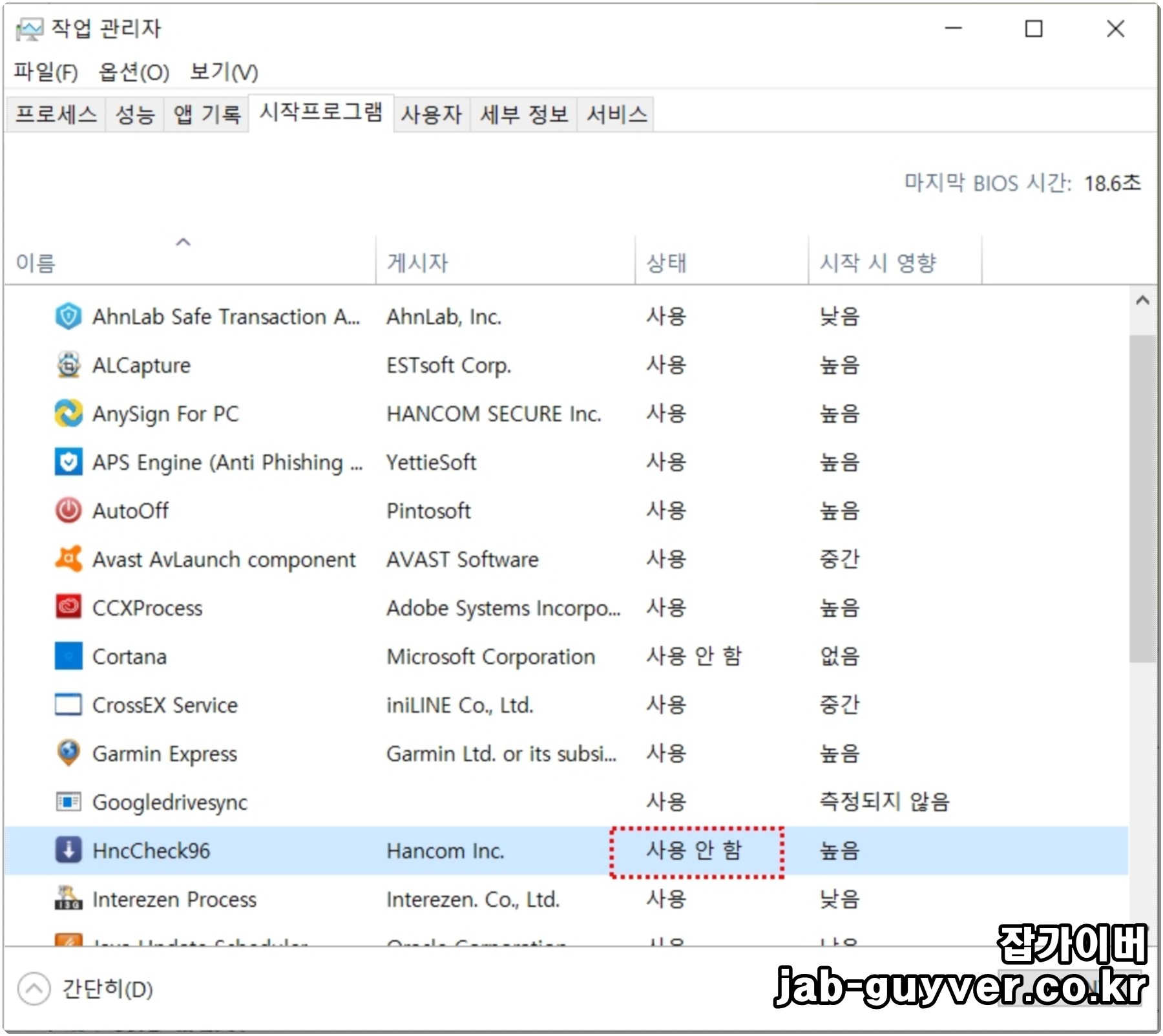Image resolution: width=1163 pixels, height=1036 pixels.
Task: Select the Garmin Express row name
Action: coord(165,754)
